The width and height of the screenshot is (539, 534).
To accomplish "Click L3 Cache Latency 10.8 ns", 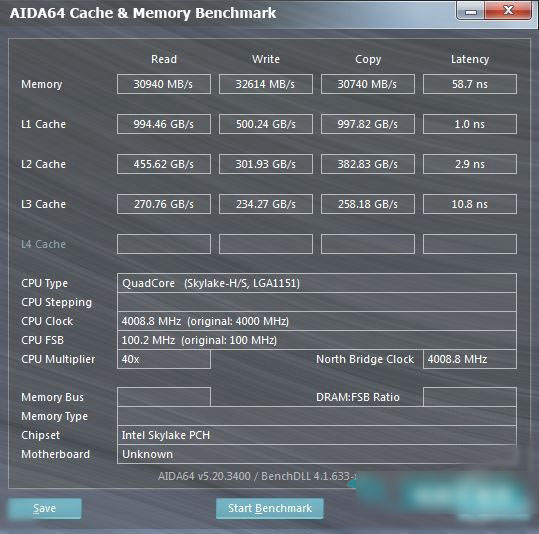I will (470, 204).
